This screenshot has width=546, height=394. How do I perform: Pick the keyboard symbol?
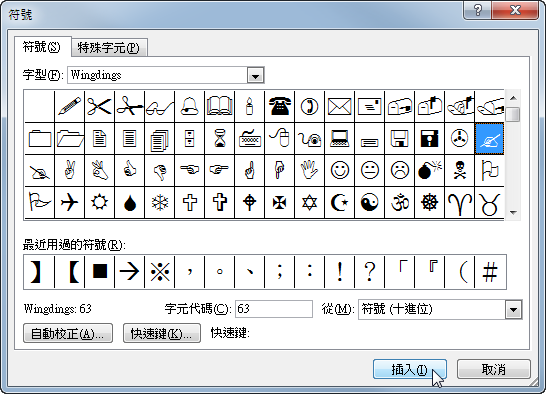249,138
